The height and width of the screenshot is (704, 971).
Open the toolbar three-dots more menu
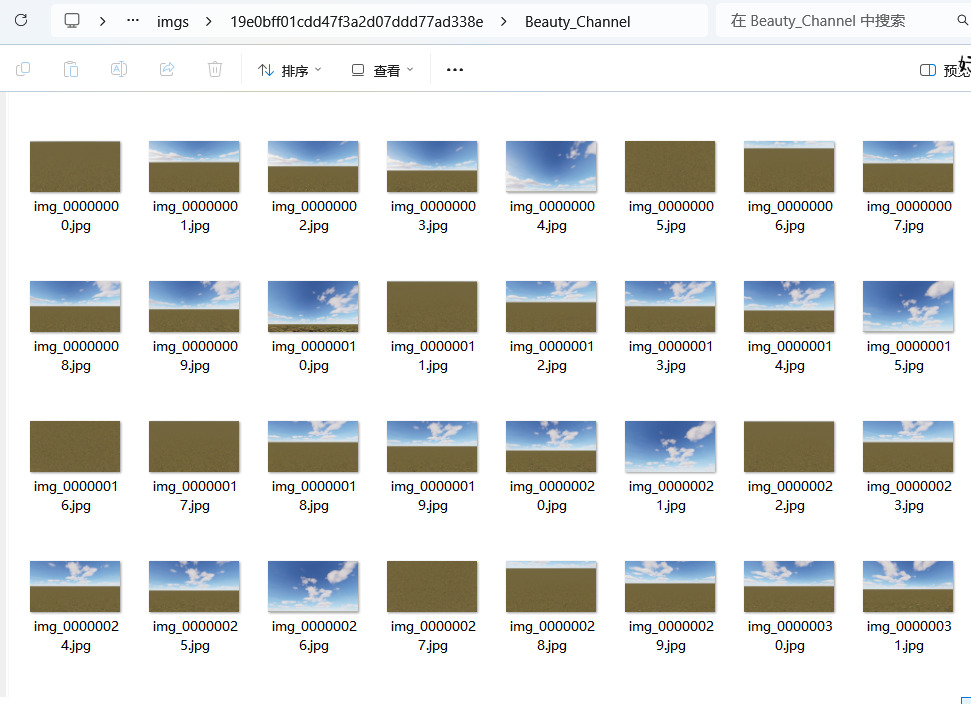point(455,70)
